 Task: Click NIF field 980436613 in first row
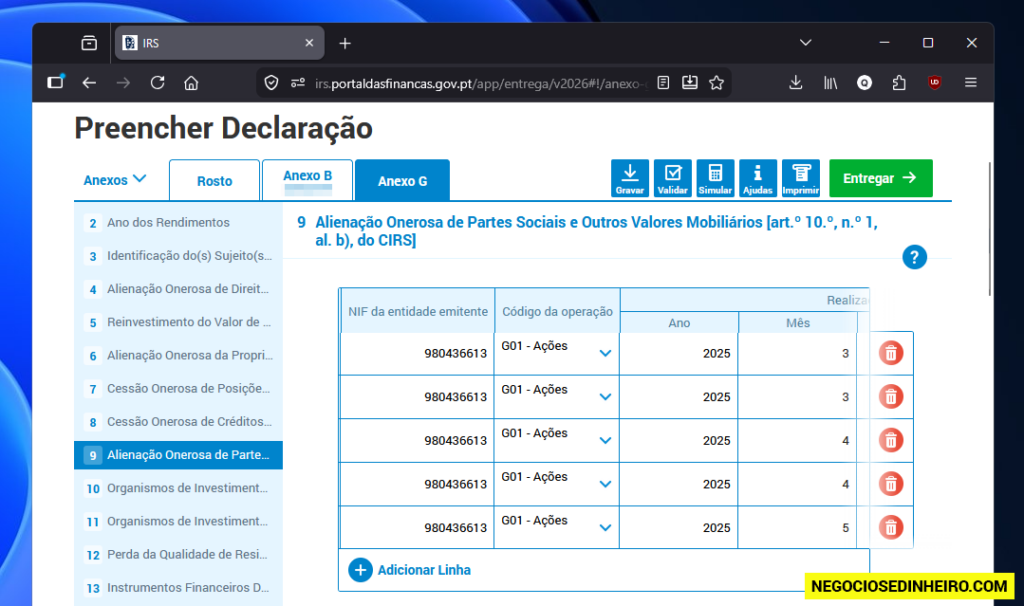coord(417,353)
